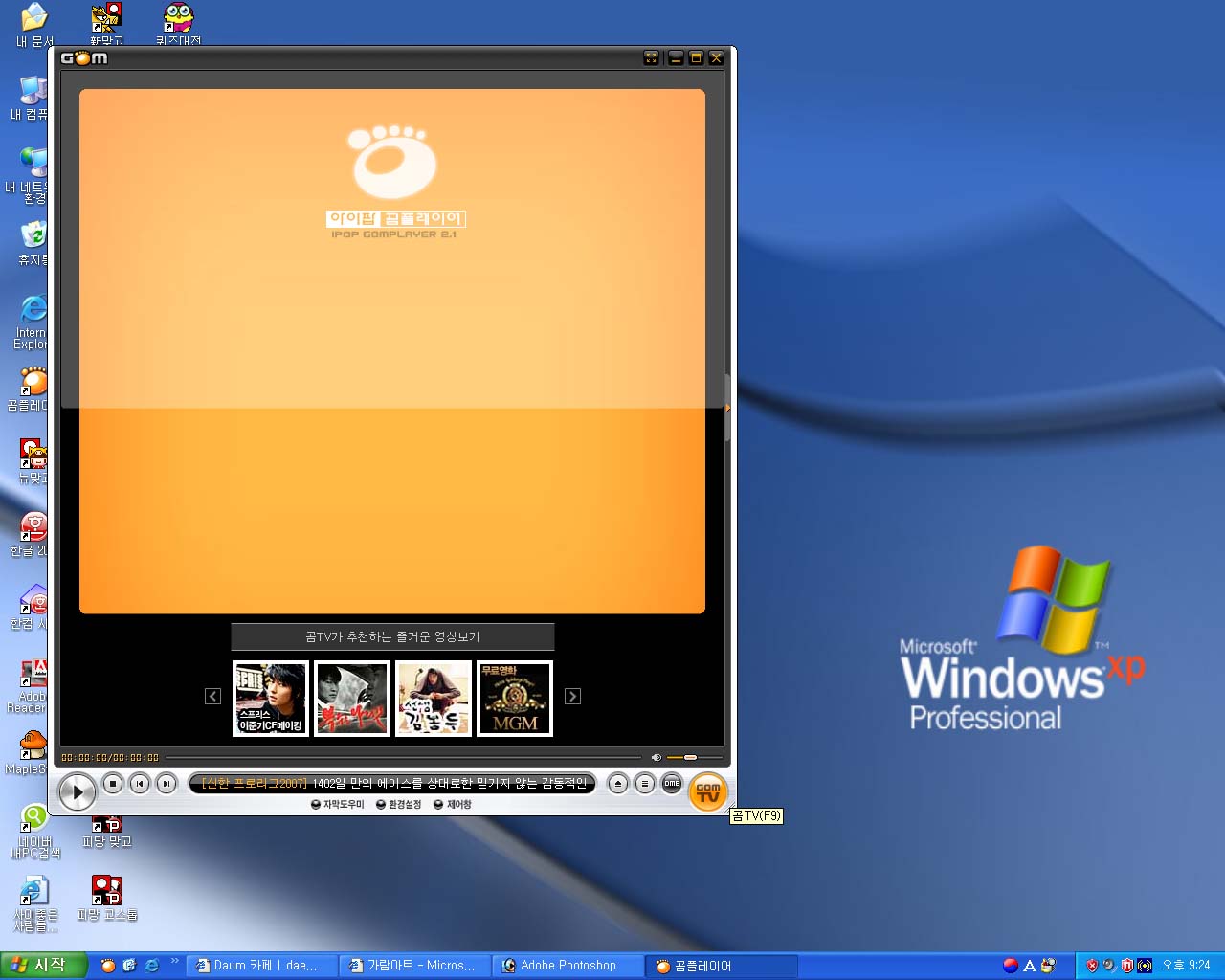The width and height of the screenshot is (1225, 980).
Task: Open 피망 고스톱 desktop icon
Action: 107,899
